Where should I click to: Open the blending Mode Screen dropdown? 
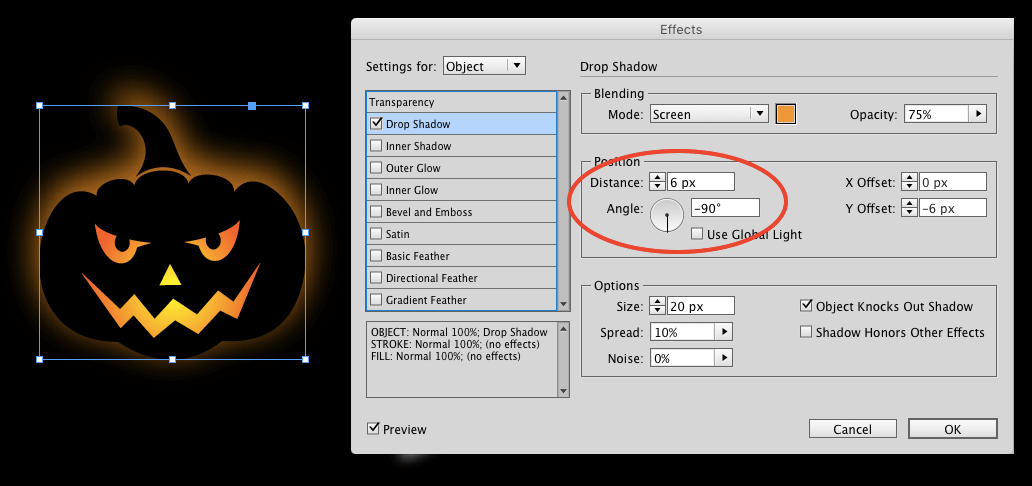pos(709,114)
